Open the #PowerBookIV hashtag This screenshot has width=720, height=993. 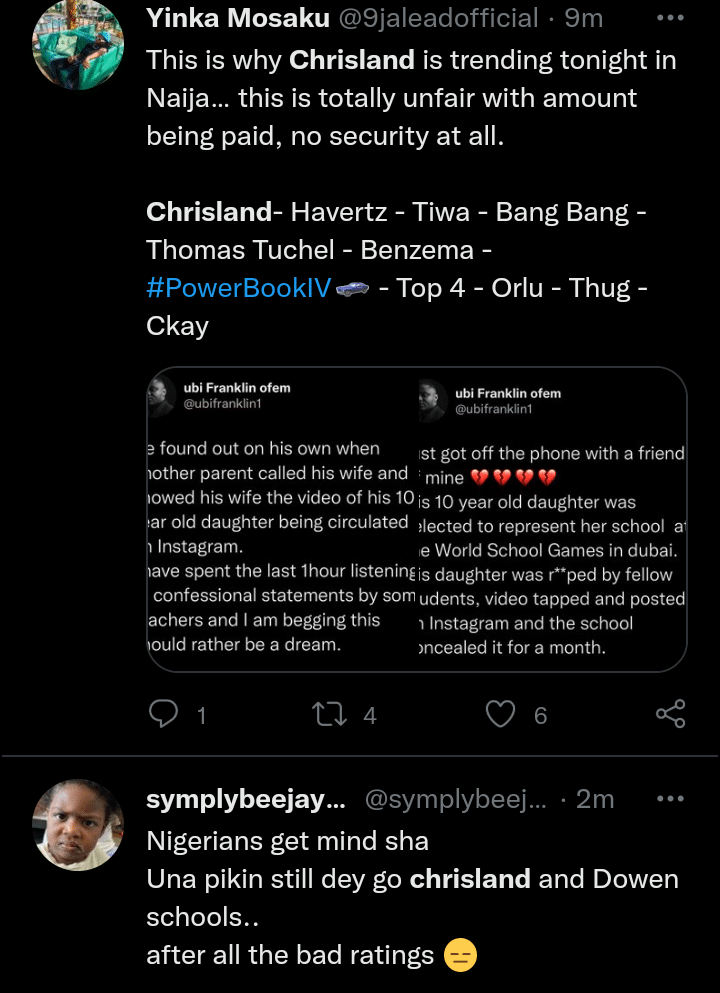[x=238, y=288]
